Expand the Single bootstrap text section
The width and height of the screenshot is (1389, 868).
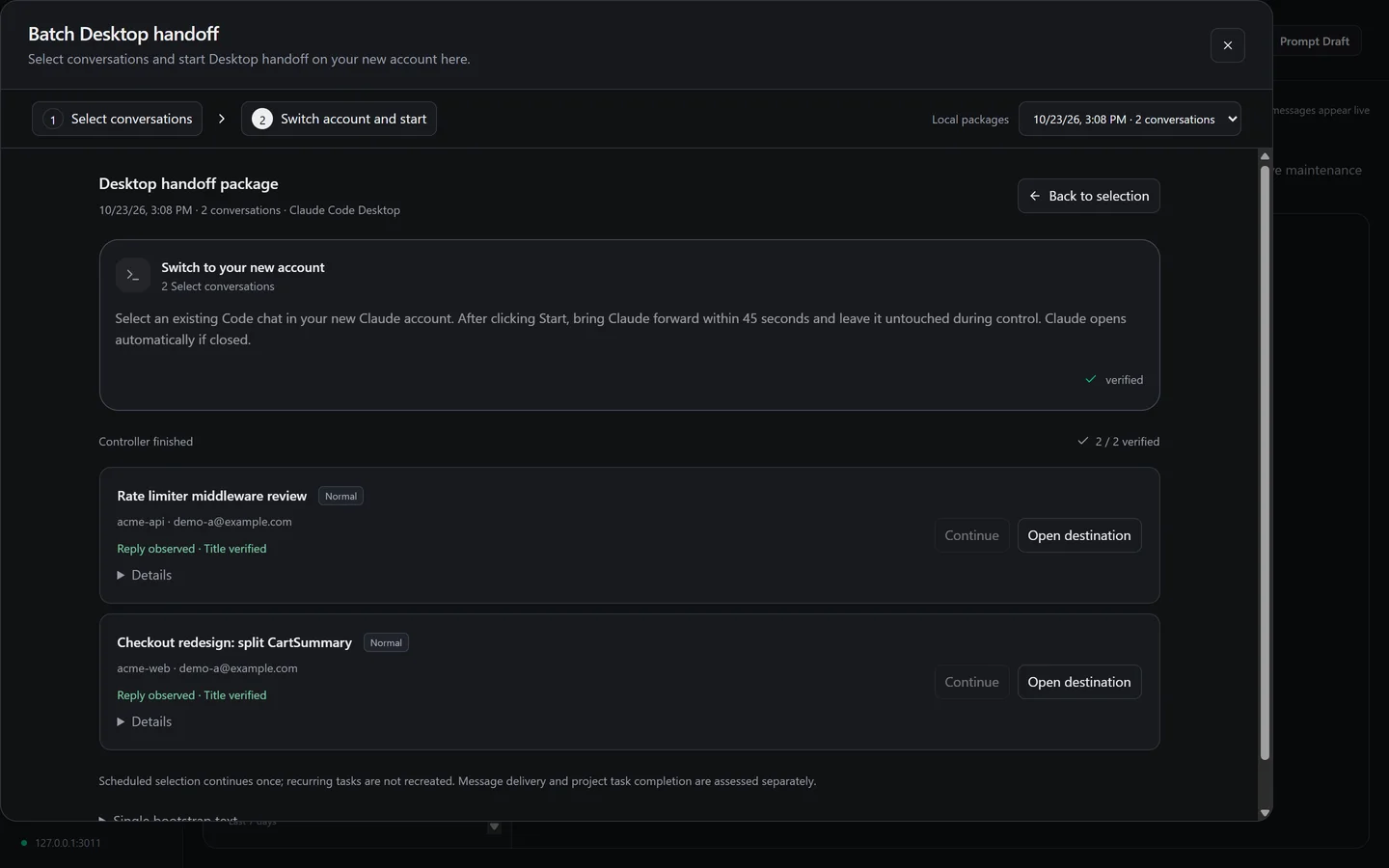coord(168,818)
